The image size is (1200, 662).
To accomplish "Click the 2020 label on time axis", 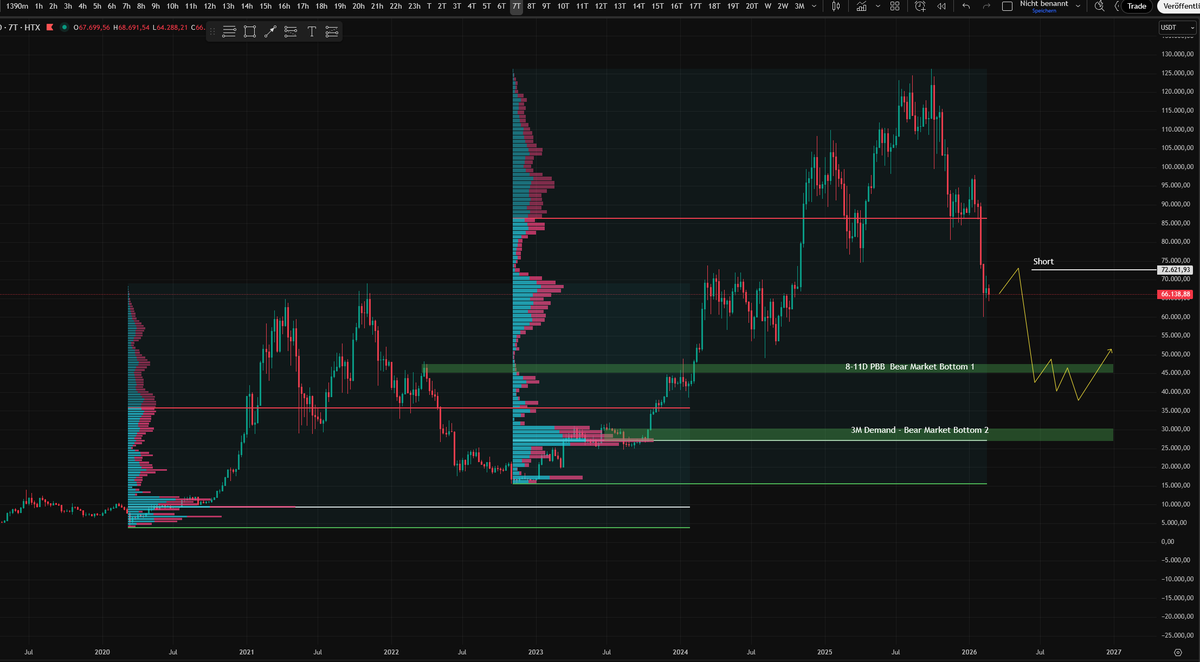I will point(102,652).
